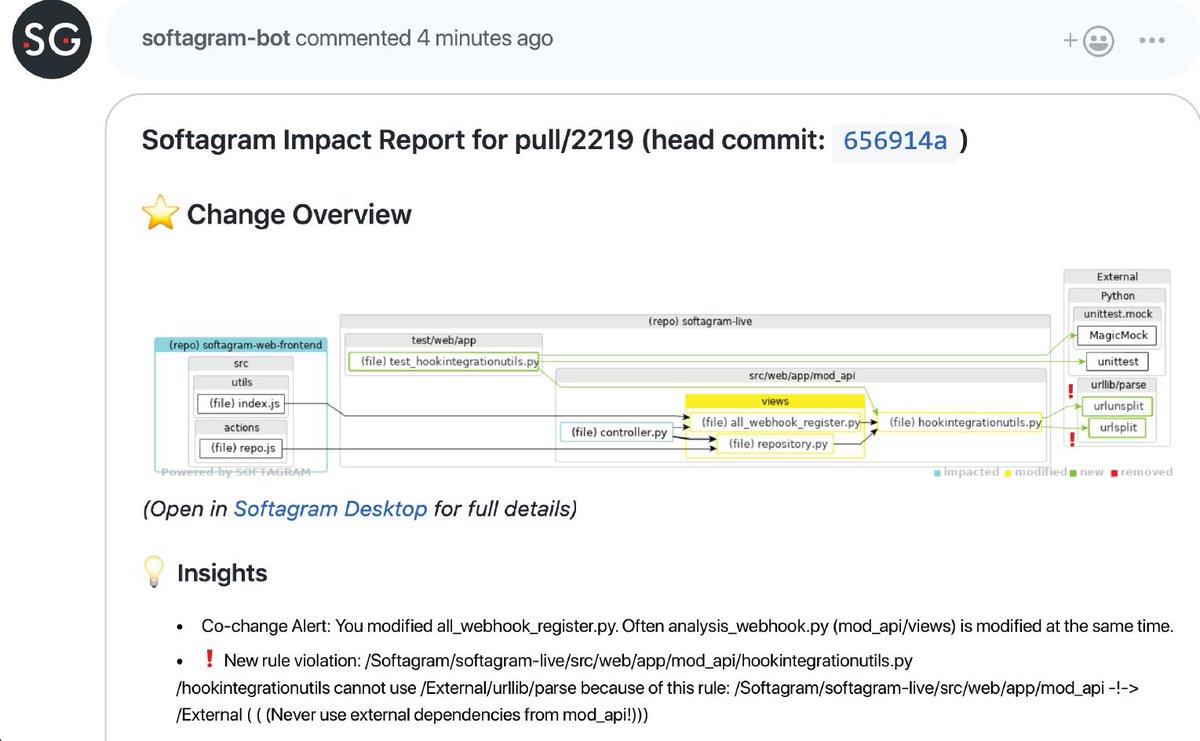Click the red exclamation before New rule violation
This screenshot has height=741, width=1200.
pyautogui.click(x=209, y=660)
